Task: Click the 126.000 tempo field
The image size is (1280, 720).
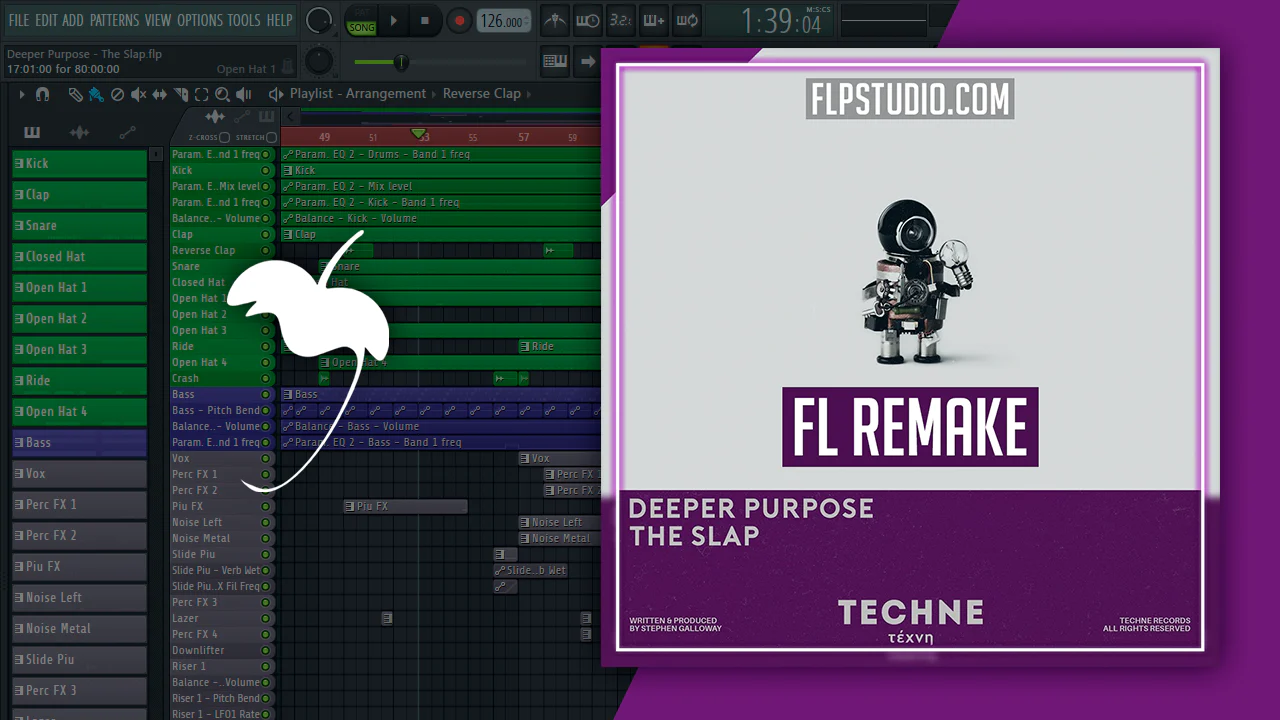Action: tap(503, 21)
